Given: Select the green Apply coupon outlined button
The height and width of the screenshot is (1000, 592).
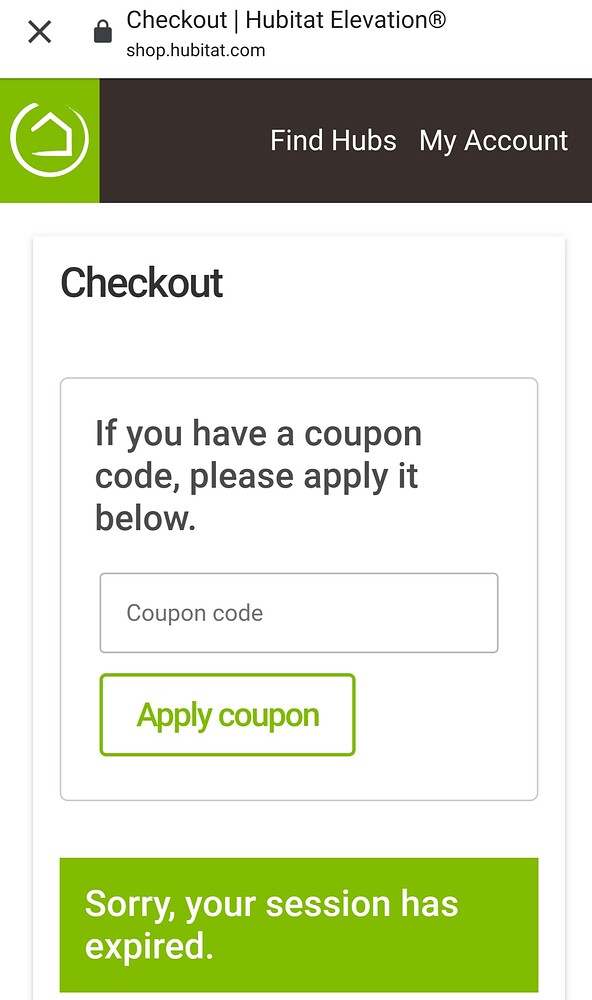Looking at the screenshot, I should tap(227, 714).
